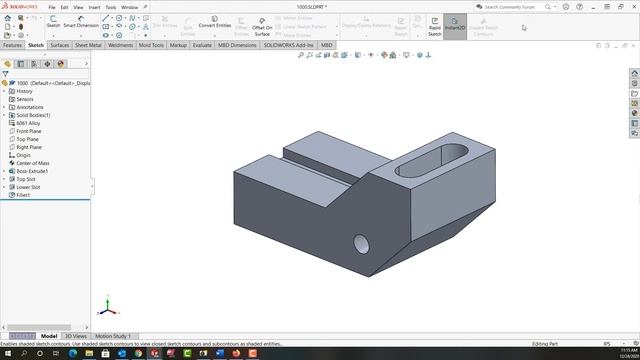This screenshot has height=360, width=640.
Task: Open File Explorer from taskbar
Action: 89,353
